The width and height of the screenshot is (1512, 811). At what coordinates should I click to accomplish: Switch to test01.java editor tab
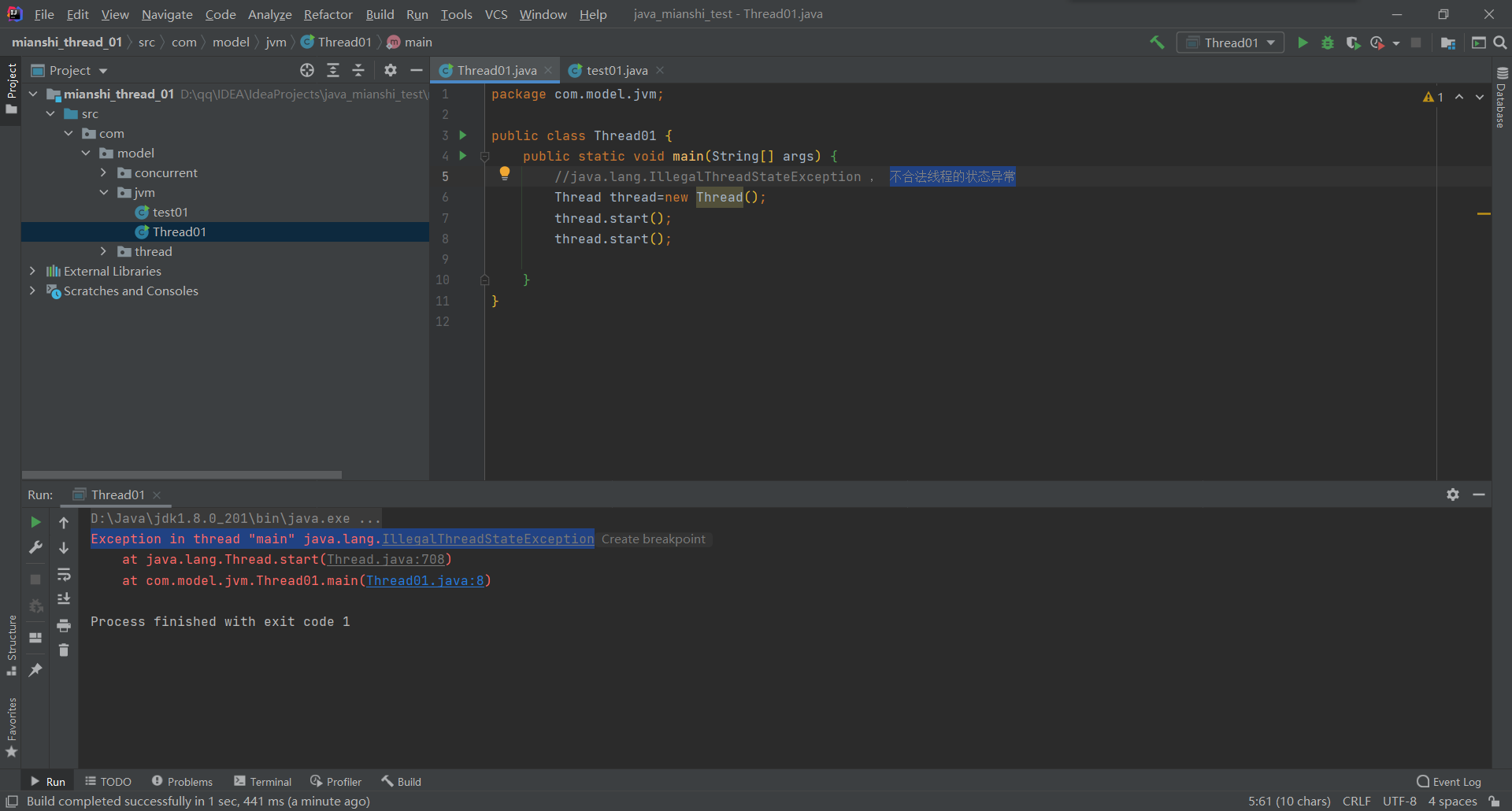(x=617, y=70)
